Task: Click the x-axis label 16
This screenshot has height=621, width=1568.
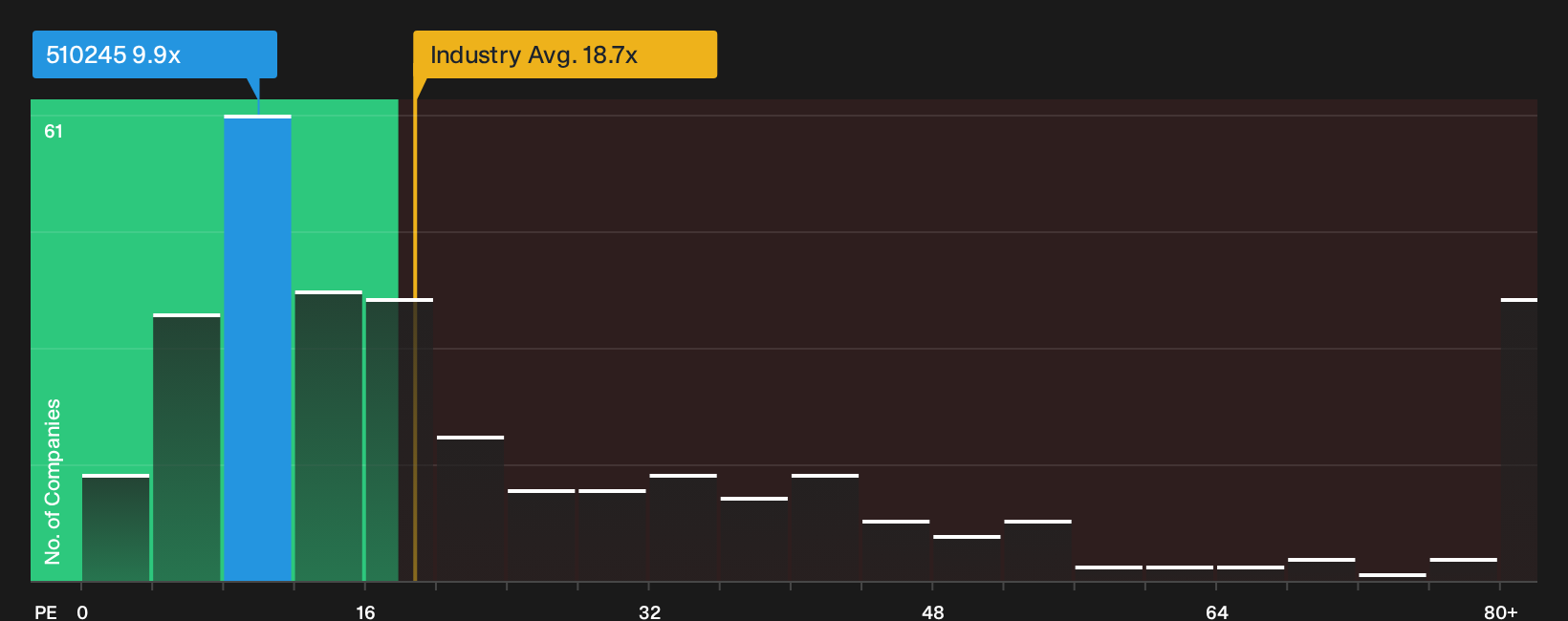Action: click(365, 612)
